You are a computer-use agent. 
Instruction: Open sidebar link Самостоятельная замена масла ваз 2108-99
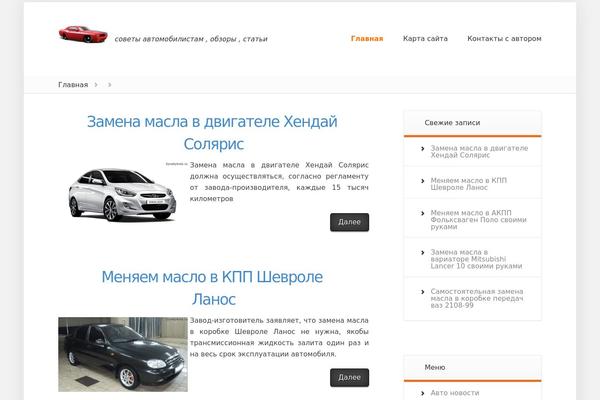point(477,298)
